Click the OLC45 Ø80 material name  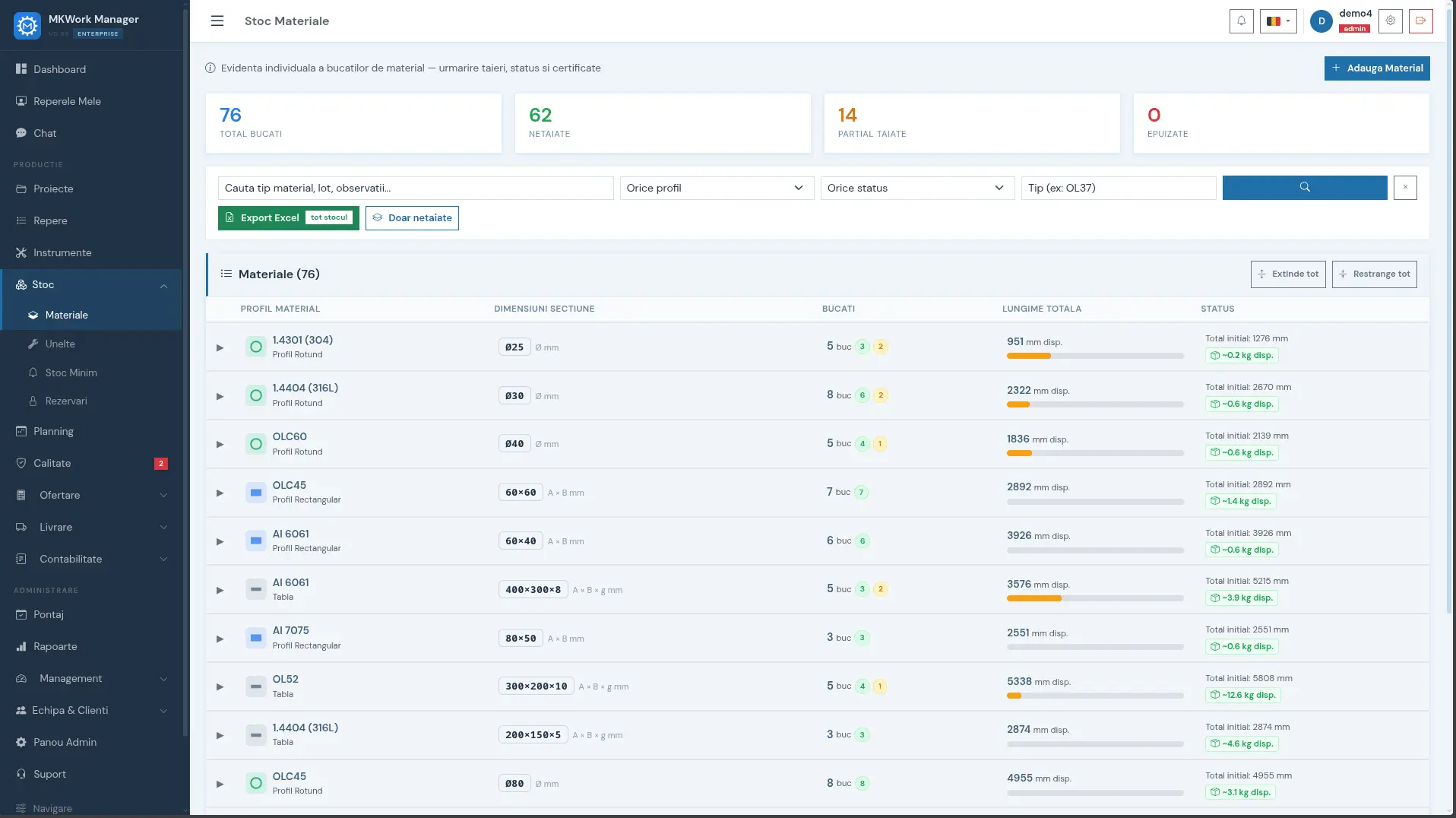pos(289,777)
